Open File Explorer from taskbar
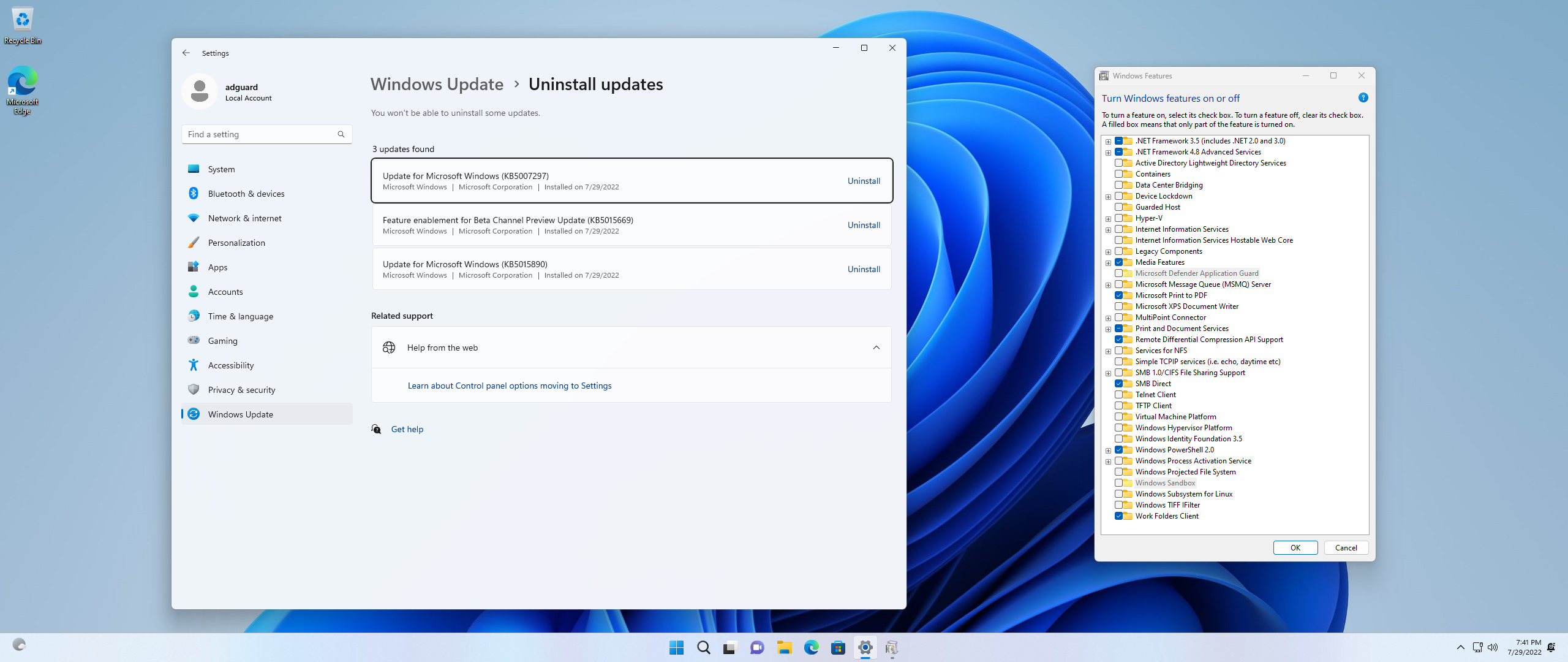1568x662 pixels. coord(784,647)
